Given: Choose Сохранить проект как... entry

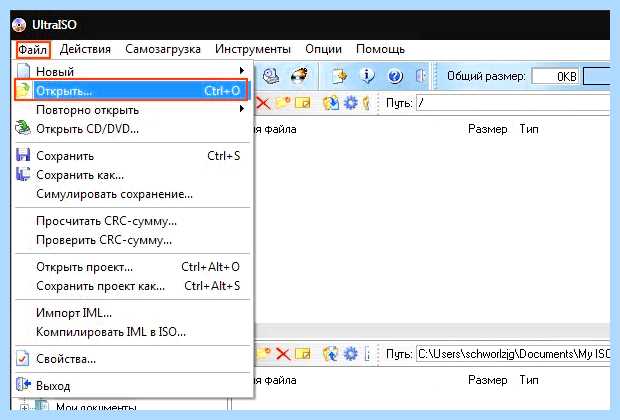Looking at the screenshot, I should tap(132, 286).
